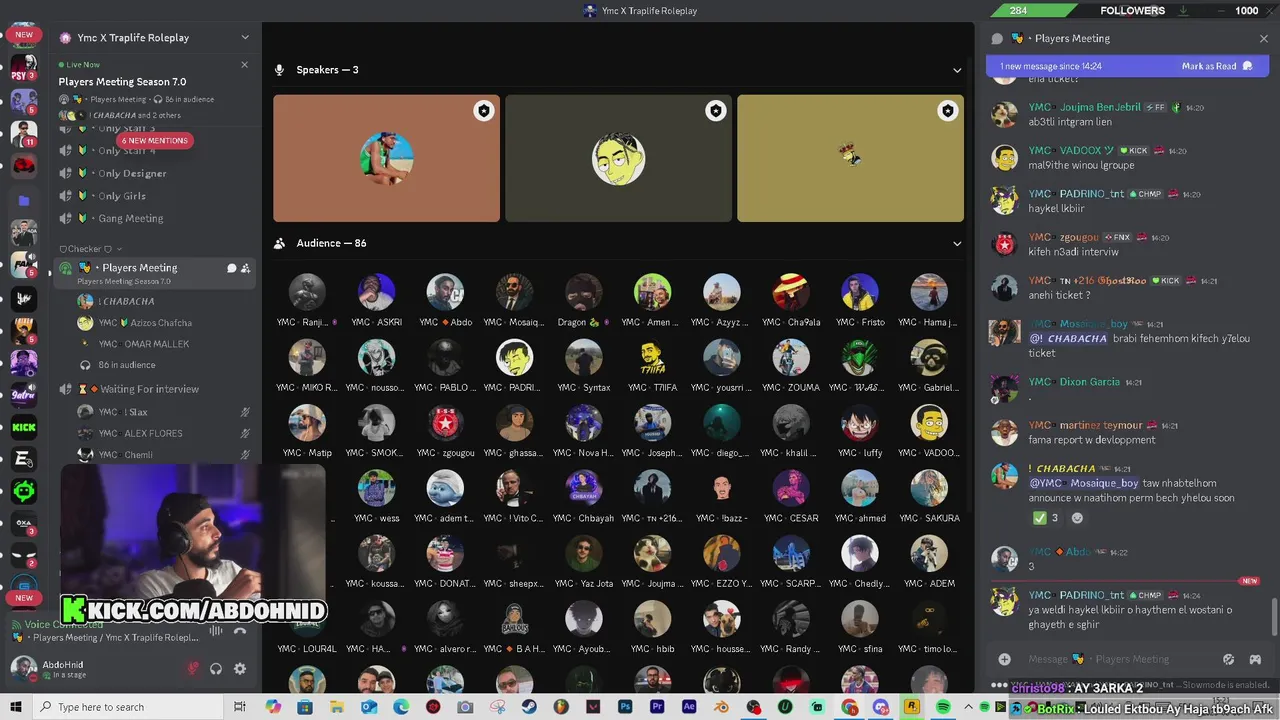
Task: Open the PSY server icon
Action: pos(24,70)
